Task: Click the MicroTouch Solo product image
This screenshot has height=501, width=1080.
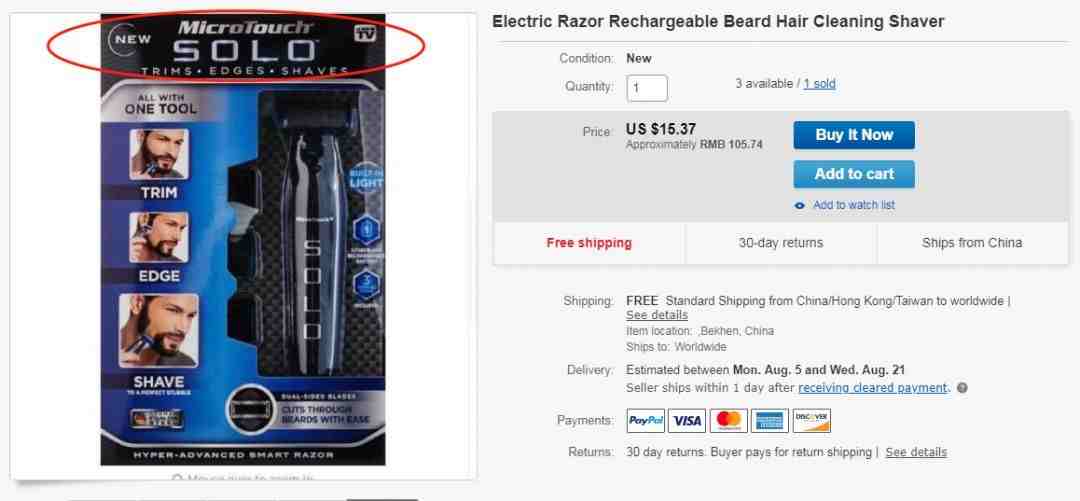Action: 243,239
